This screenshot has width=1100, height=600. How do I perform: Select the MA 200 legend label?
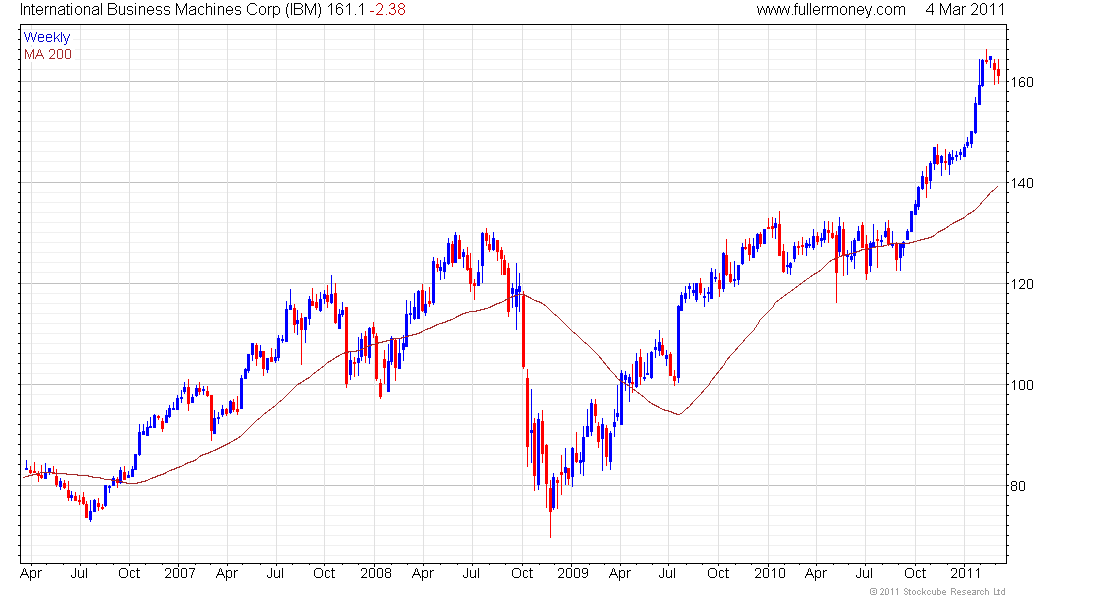click(x=48, y=54)
